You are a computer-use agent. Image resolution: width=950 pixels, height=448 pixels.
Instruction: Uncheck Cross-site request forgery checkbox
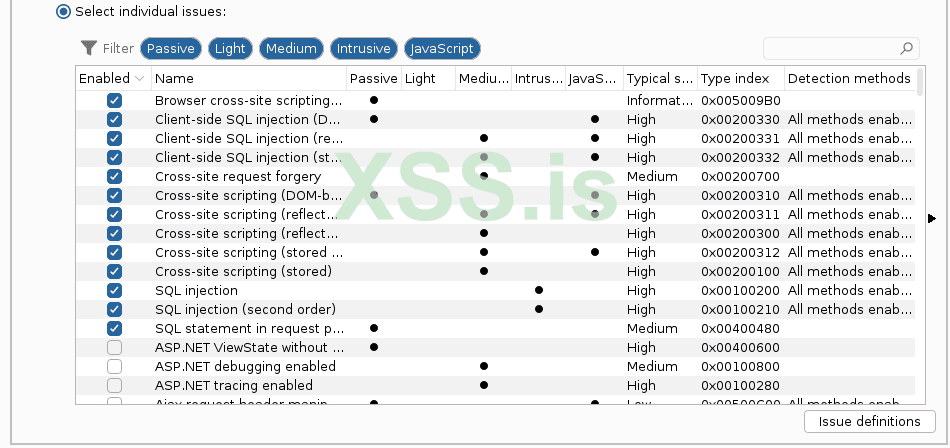click(114, 176)
